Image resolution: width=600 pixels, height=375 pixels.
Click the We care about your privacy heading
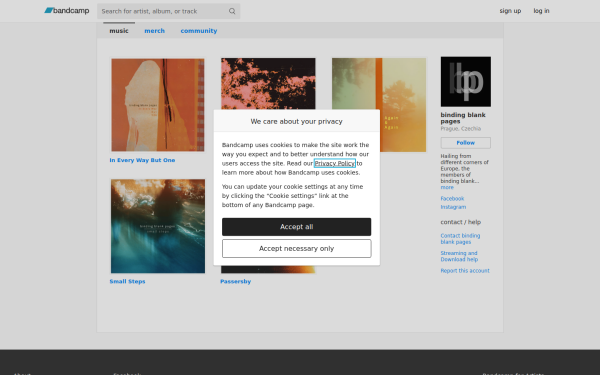click(297, 121)
